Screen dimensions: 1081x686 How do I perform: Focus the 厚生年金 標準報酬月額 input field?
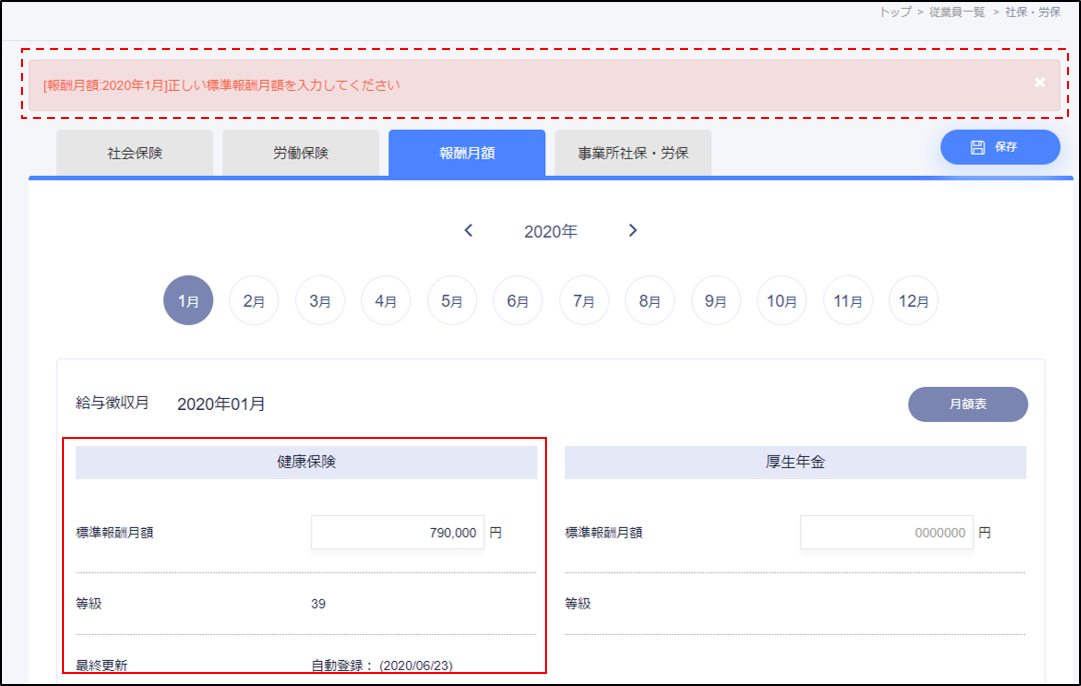(x=886, y=533)
